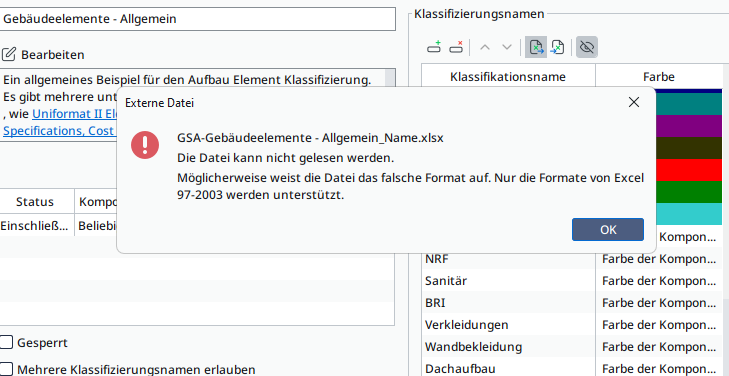Check the Gesperrt checkbox
Screen dimensions: 729x376
click(6, 343)
